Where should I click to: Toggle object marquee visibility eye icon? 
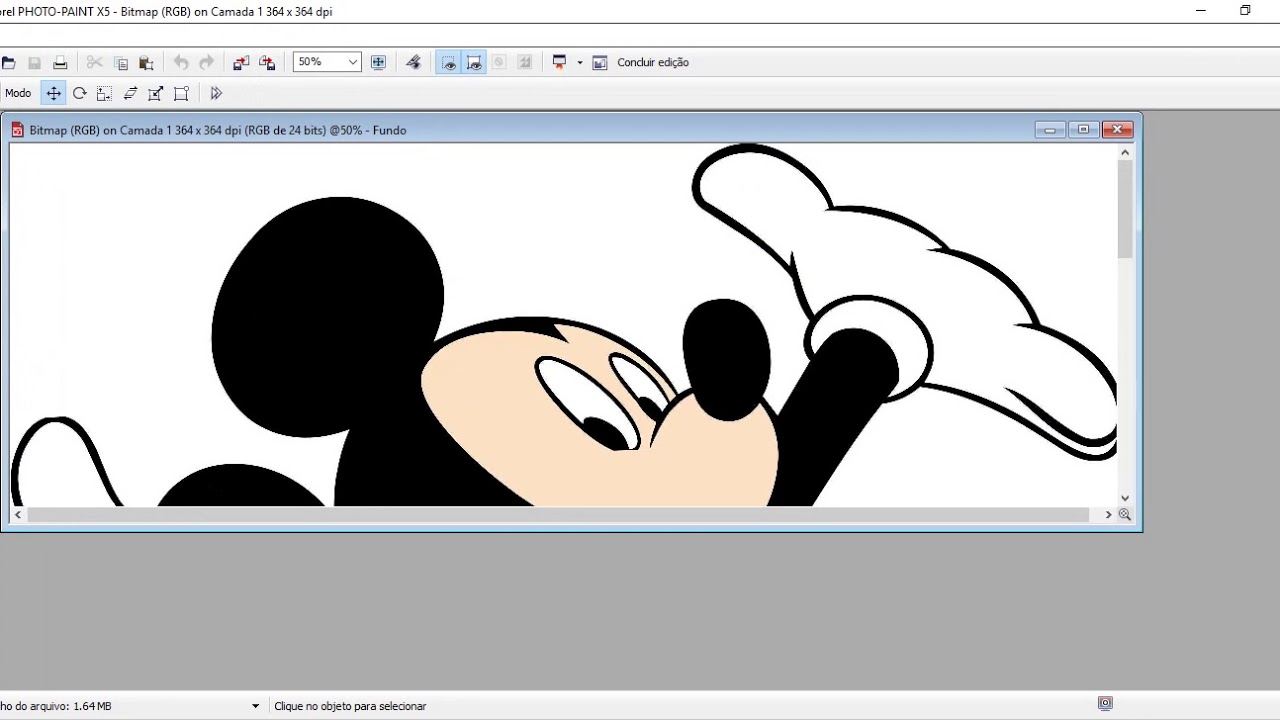449,62
